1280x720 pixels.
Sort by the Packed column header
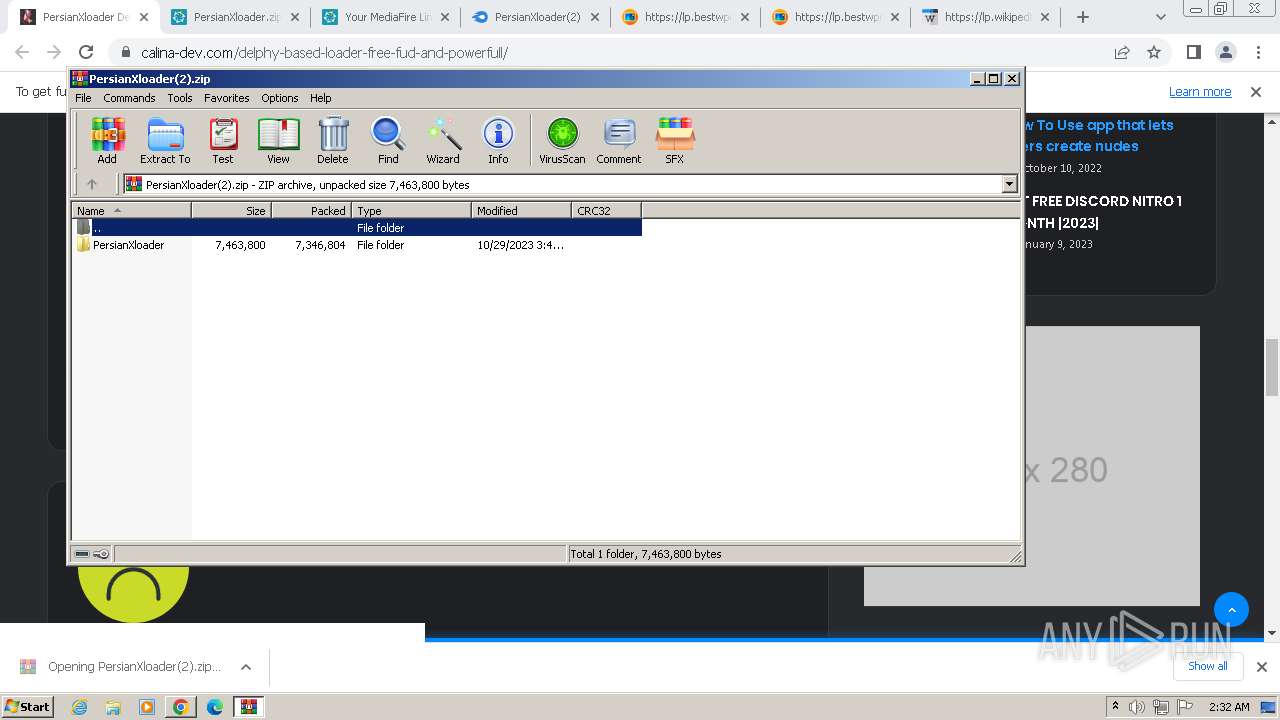coord(311,210)
